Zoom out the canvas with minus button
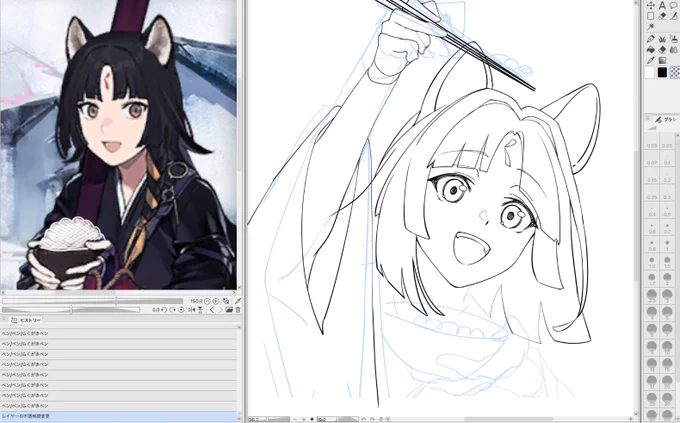680x423 pixels. coord(295,420)
